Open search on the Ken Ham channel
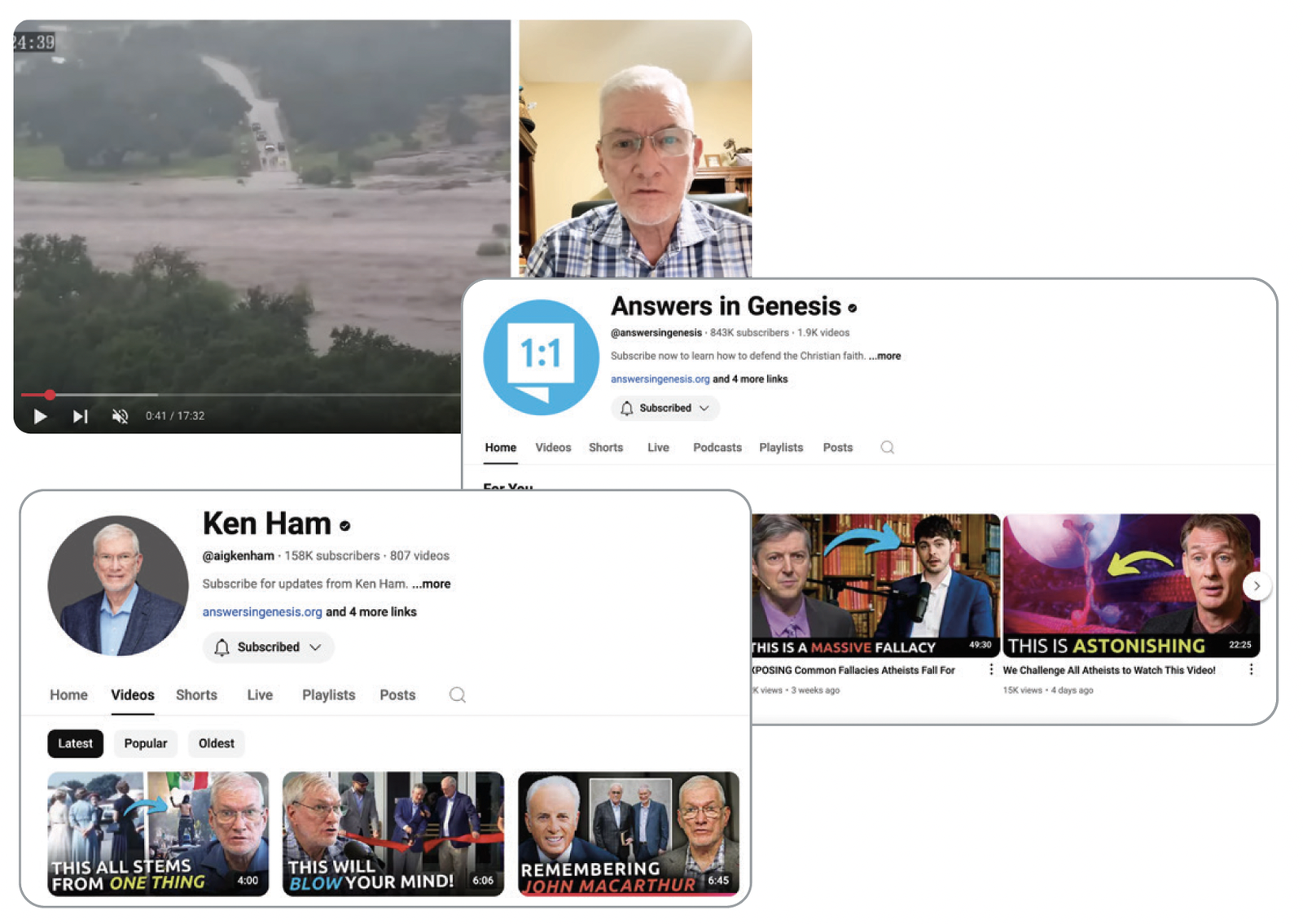Image resolution: width=1303 pixels, height=924 pixels. coord(457,695)
